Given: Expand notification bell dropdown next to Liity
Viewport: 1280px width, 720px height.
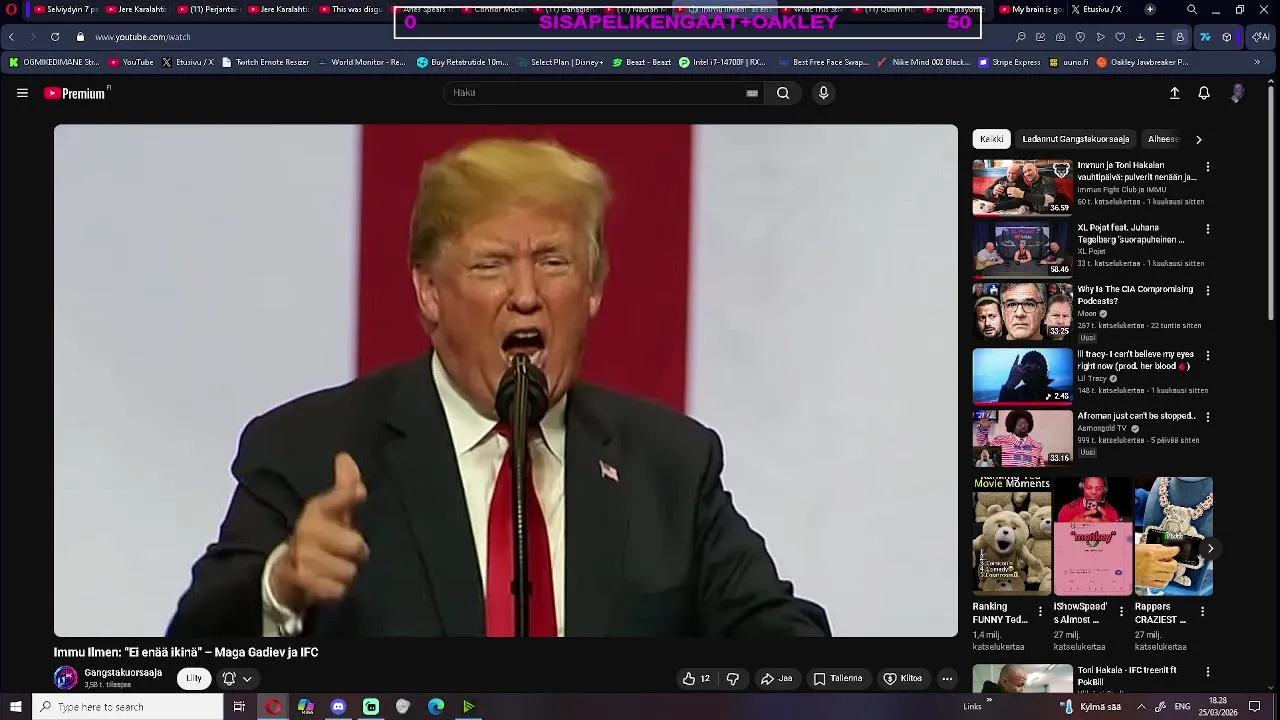Looking at the screenshot, I should [x=237, y=678].
